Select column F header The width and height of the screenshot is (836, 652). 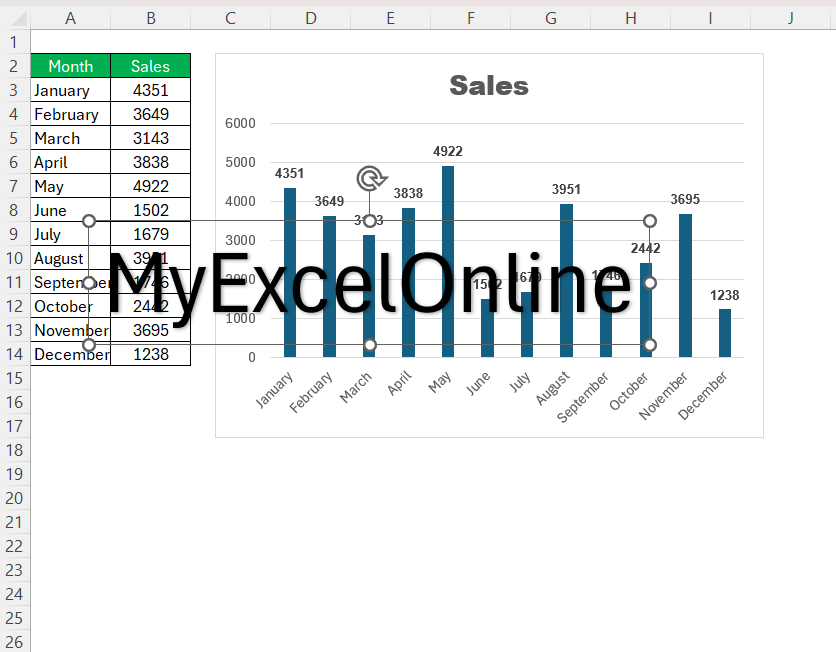pyautogui.click(x=470, y=18)
